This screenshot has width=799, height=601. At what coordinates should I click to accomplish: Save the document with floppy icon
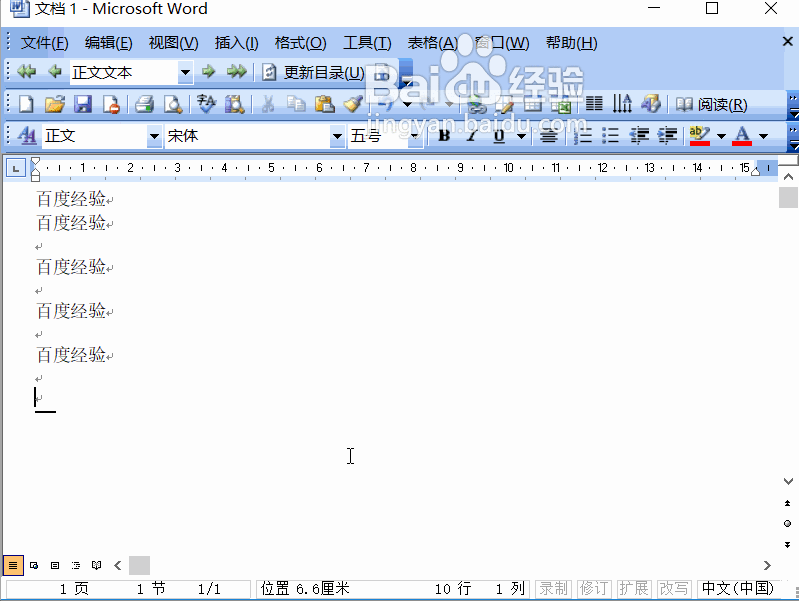(x=83, y=104)
